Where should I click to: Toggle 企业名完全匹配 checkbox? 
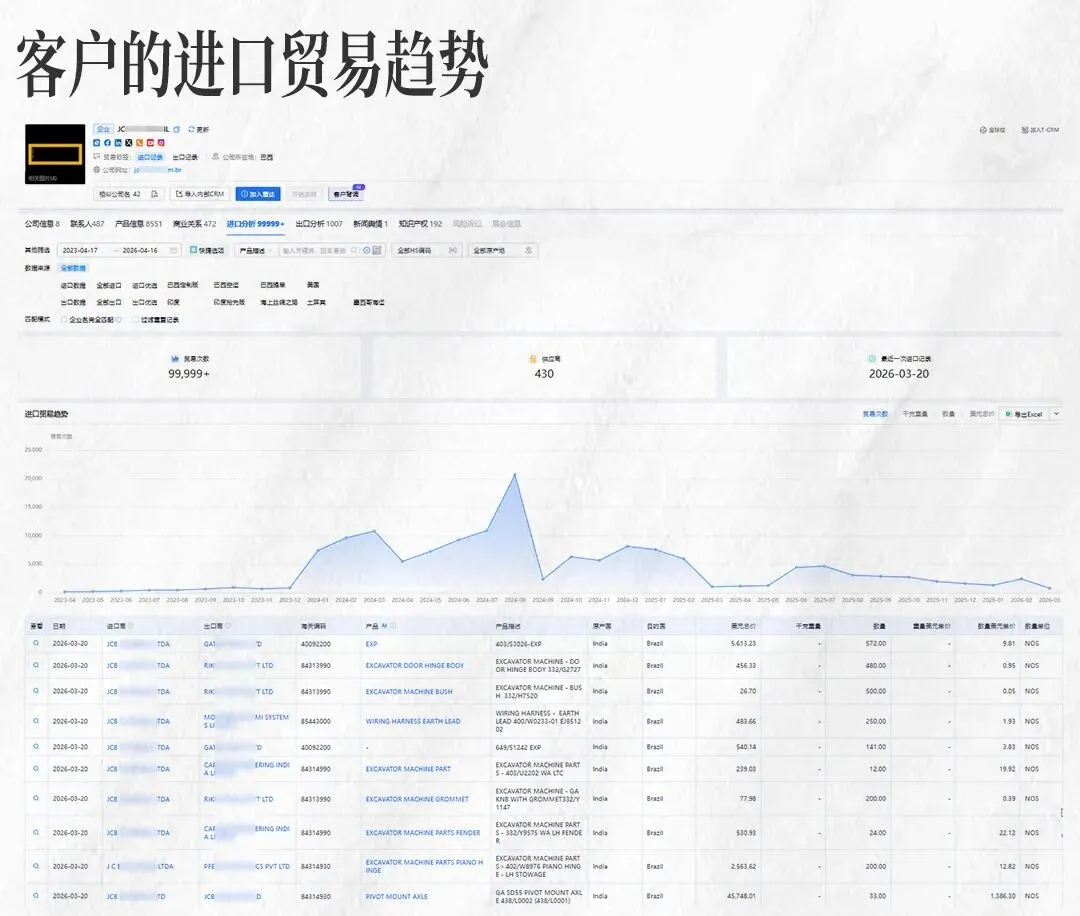click(64, 320)
